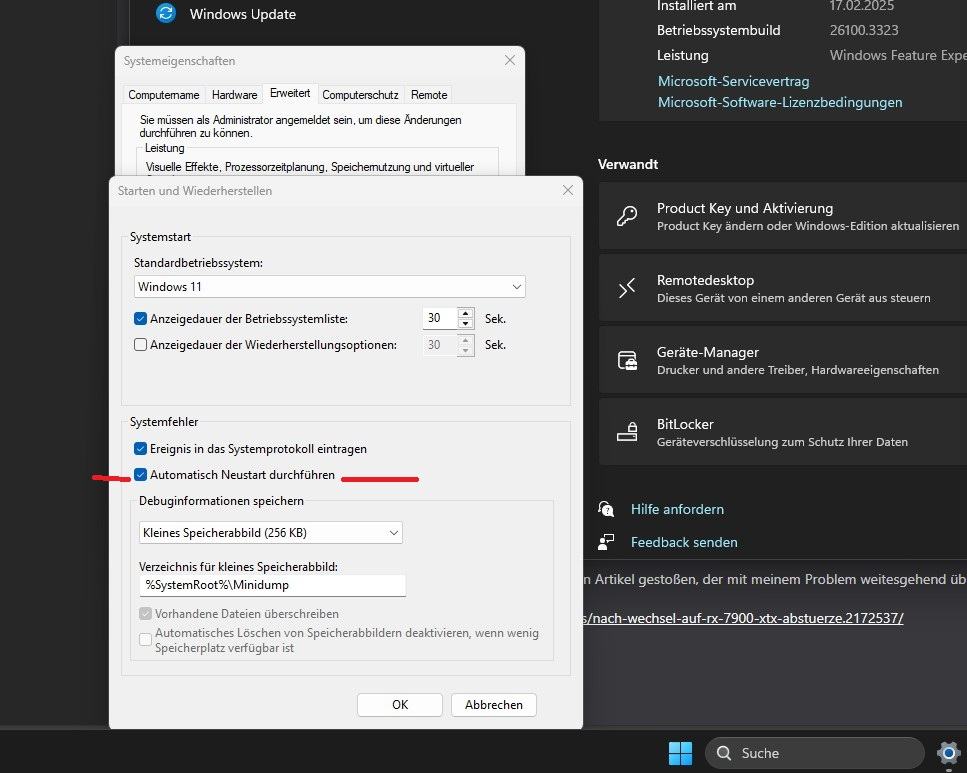Close the Systemeigenschaften window
Viewport: 967px width, 773px height.
click(x=509, y=60)
